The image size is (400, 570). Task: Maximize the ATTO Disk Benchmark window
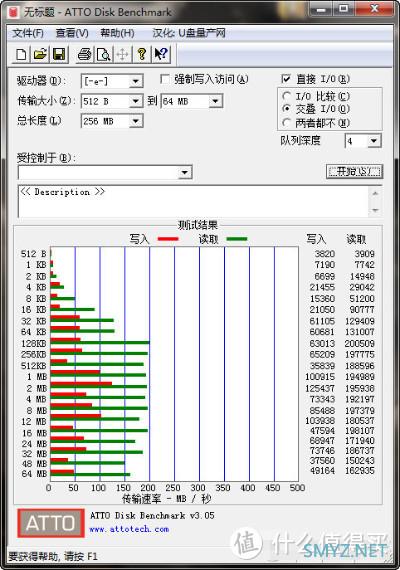[x=343, y=8]
